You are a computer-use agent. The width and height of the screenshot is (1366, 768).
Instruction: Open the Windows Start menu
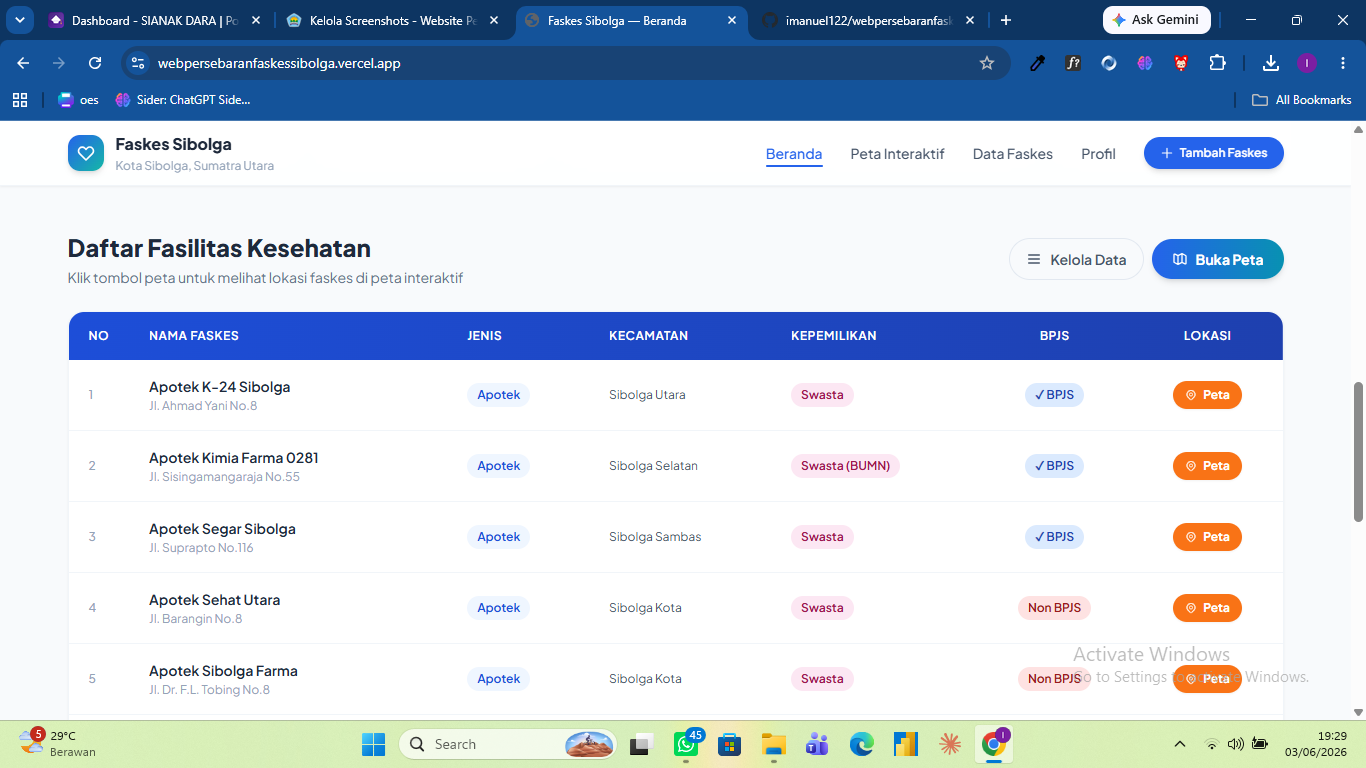point(373,744)
